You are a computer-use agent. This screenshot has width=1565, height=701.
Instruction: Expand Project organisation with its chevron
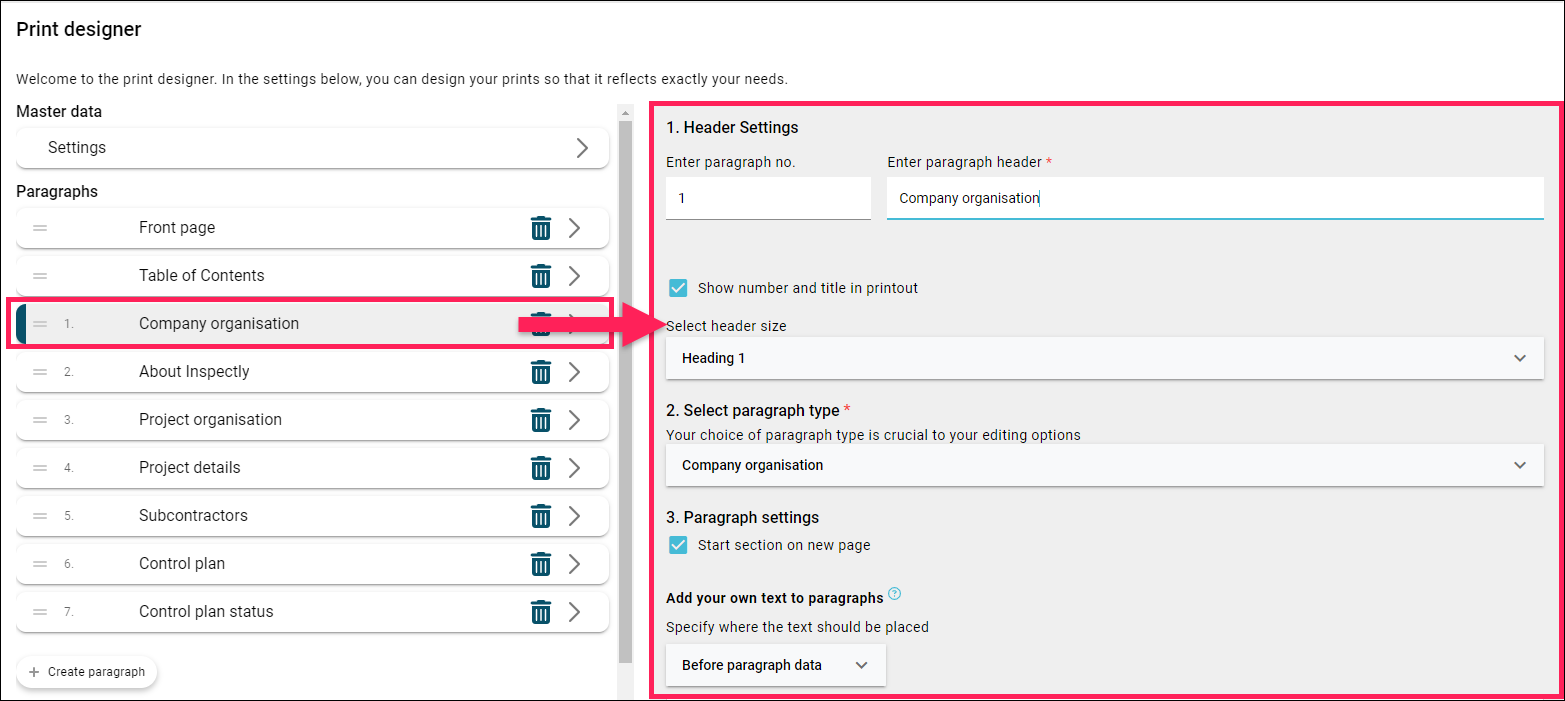(575, 420)
